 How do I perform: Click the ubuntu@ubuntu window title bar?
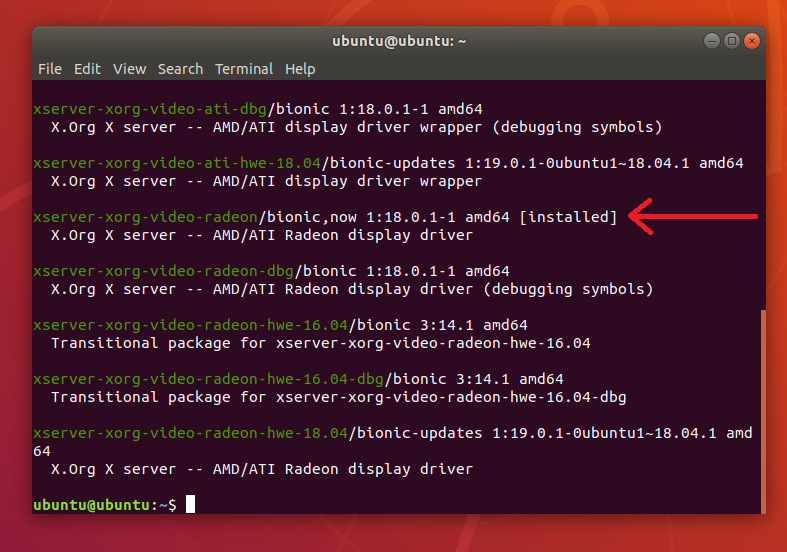point(399,41)
